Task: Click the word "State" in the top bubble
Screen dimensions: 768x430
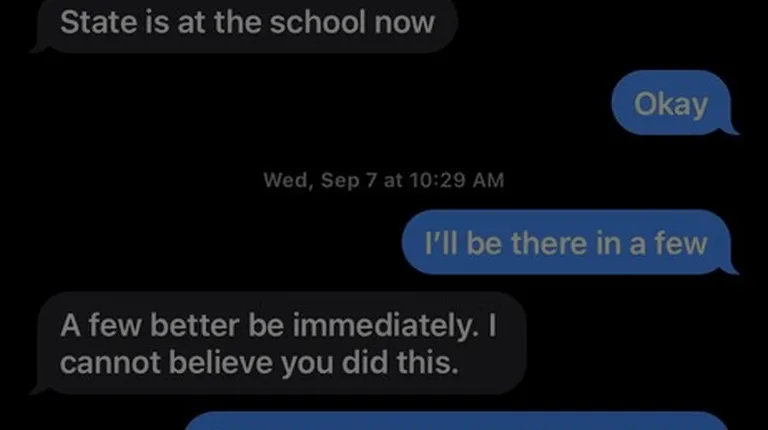Action: [98, 23]
